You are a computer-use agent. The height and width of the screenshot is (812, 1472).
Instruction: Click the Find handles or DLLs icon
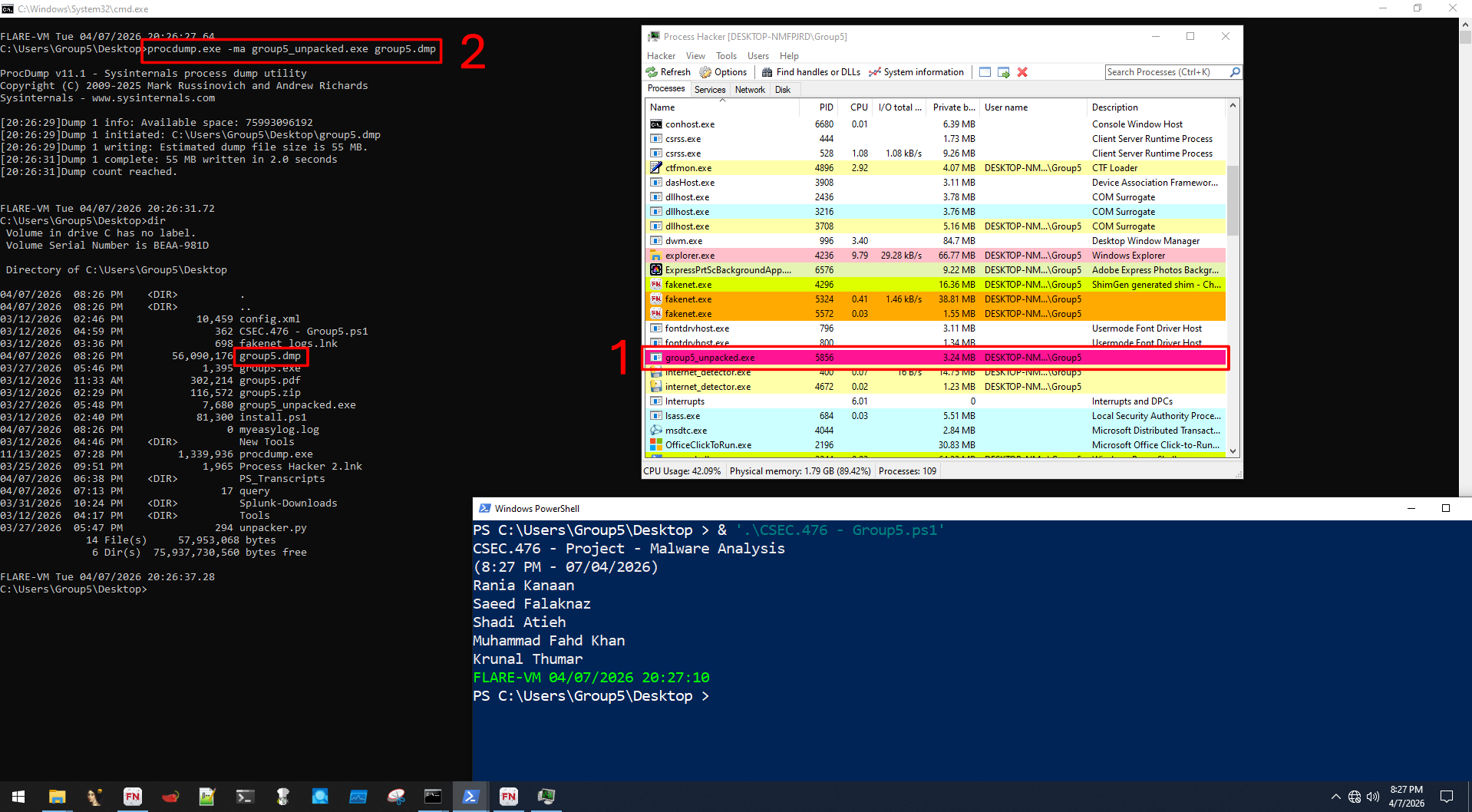click(767, 71)
